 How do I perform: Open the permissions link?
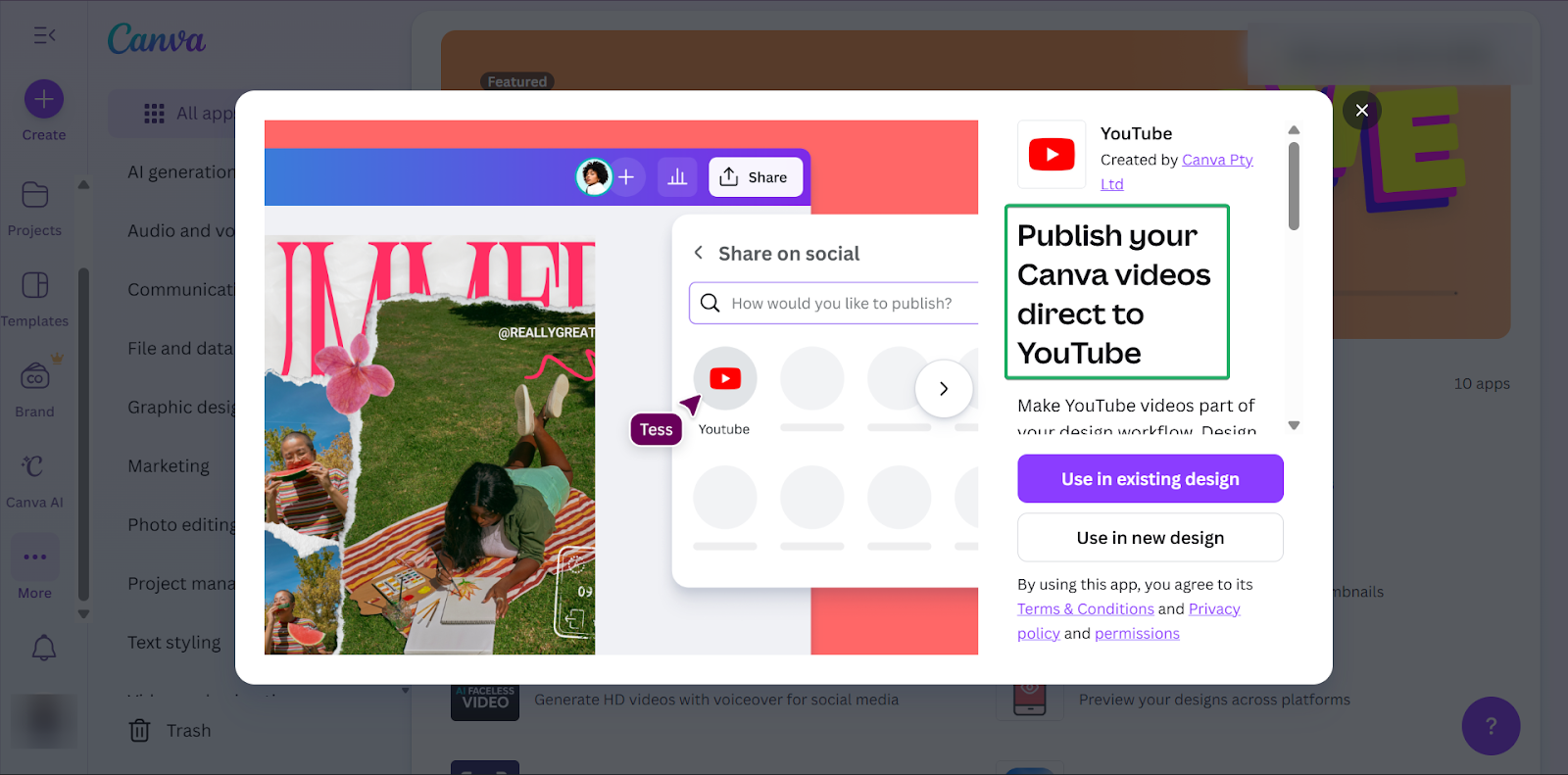1137,634
